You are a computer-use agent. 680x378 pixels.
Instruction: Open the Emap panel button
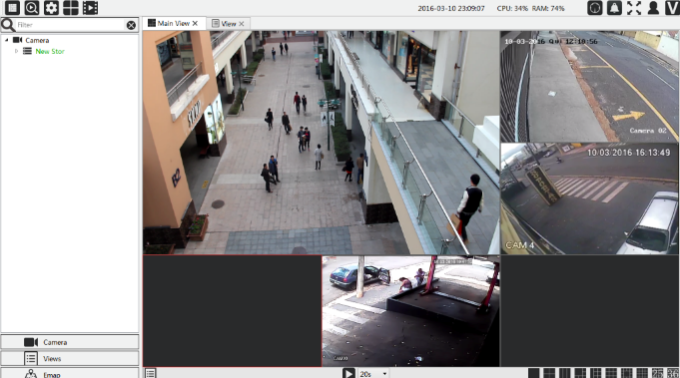(x=70, y=373)
